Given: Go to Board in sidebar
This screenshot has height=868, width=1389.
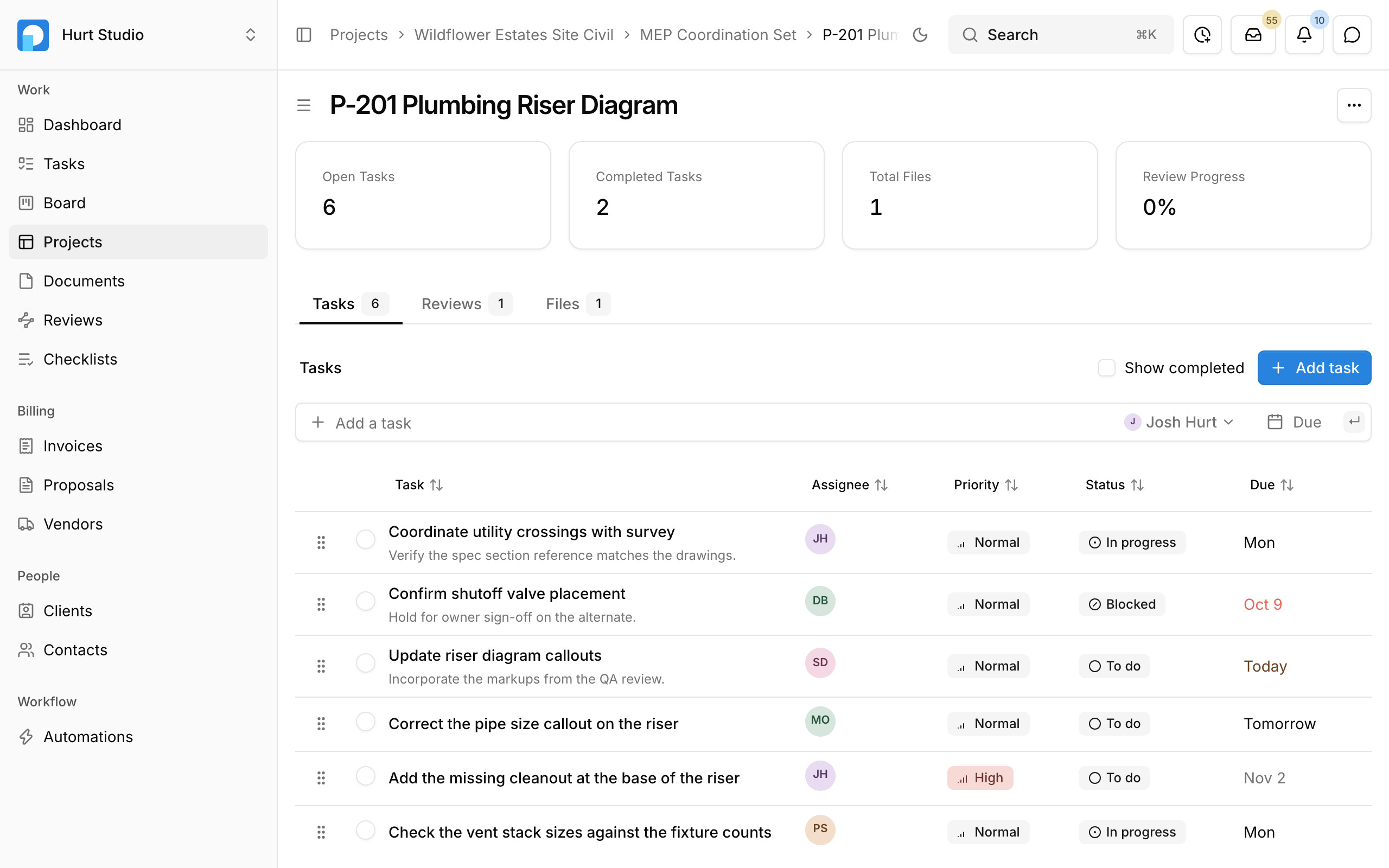Looking at the screenshot, I should click(138, 203).
